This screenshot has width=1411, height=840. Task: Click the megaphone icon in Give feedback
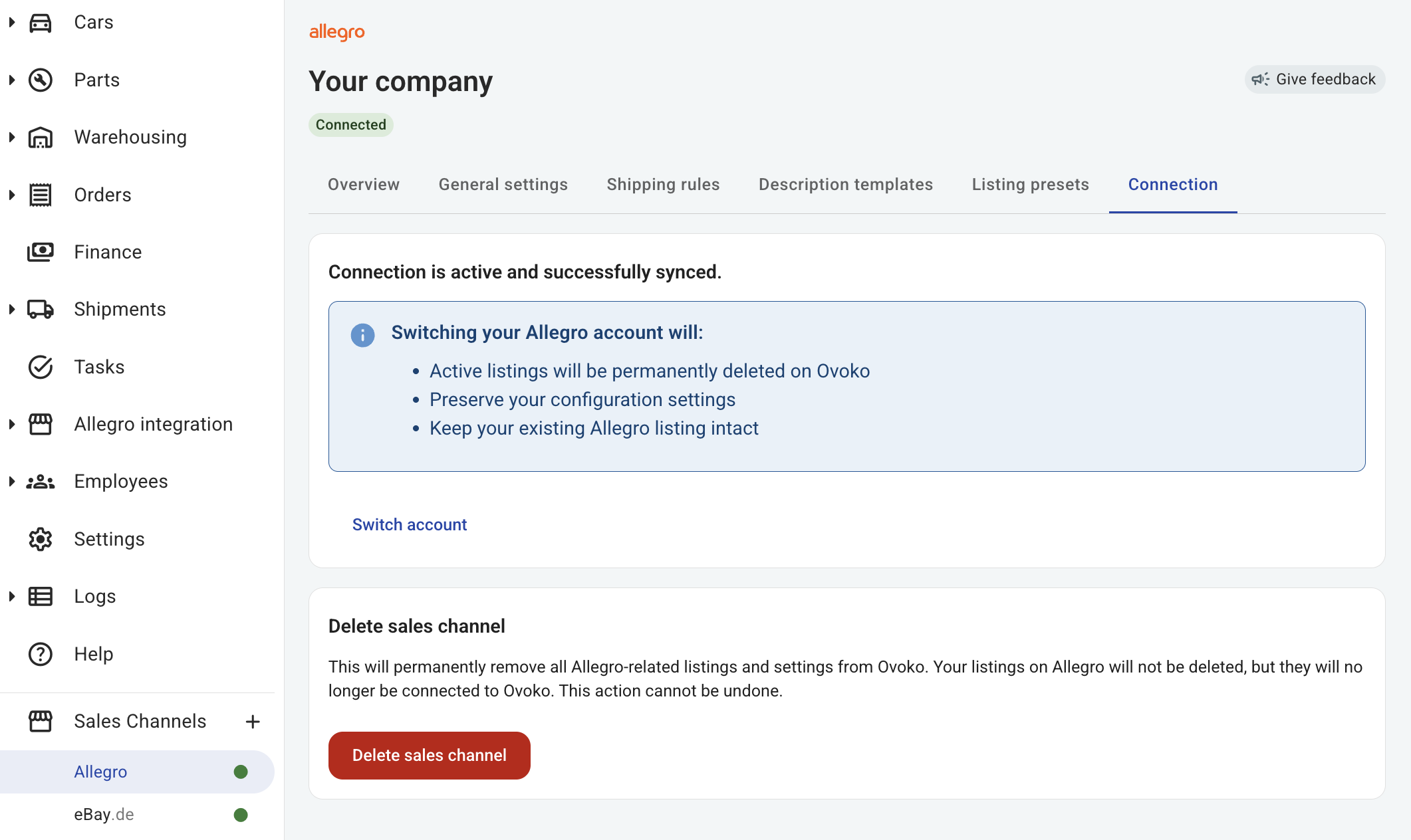click(1261, 80)
